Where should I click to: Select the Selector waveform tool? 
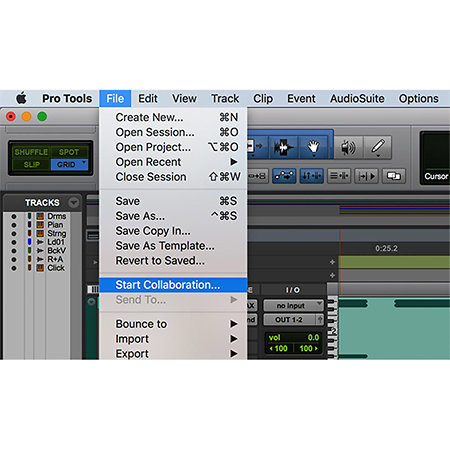(x=283, y=147)
